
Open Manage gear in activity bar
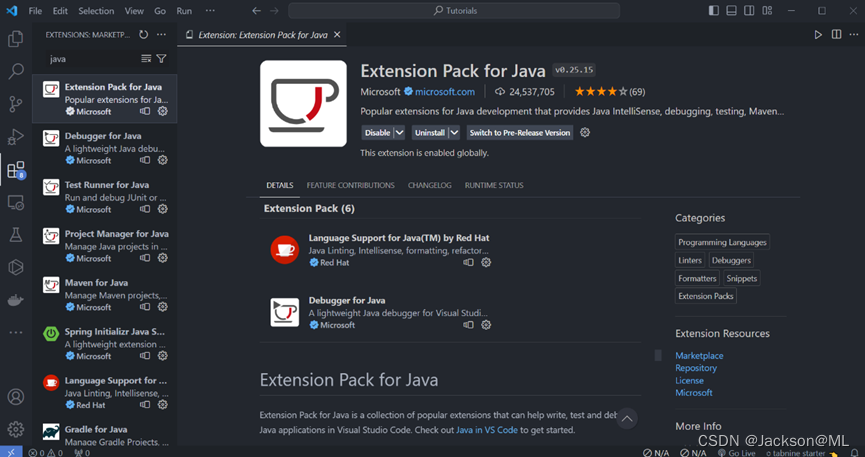click(x=15, y=429)
